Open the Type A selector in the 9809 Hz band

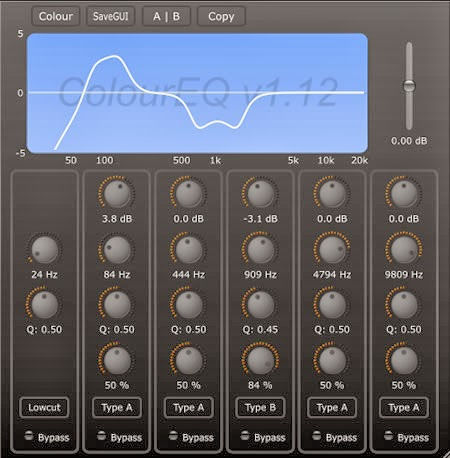pos(404,407)
